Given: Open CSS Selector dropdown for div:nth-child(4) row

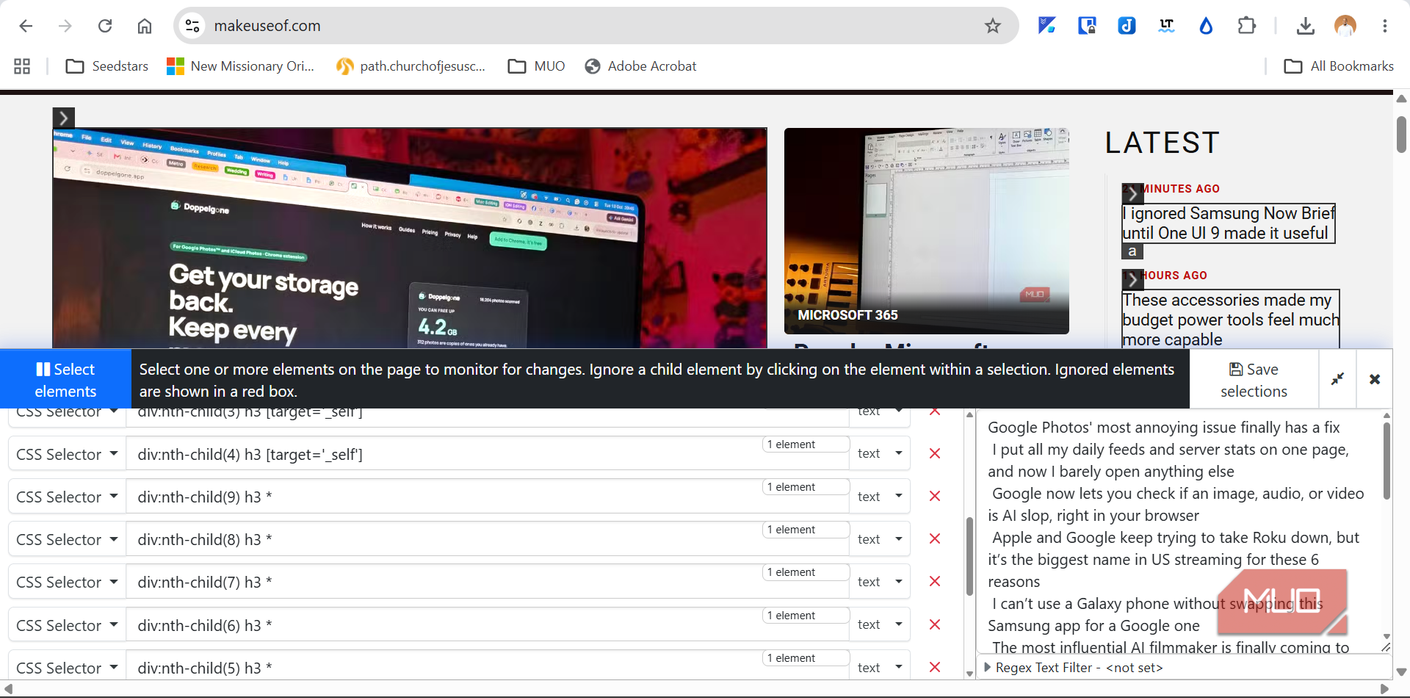Looking at the screenshot, I should tap(67, 454).
